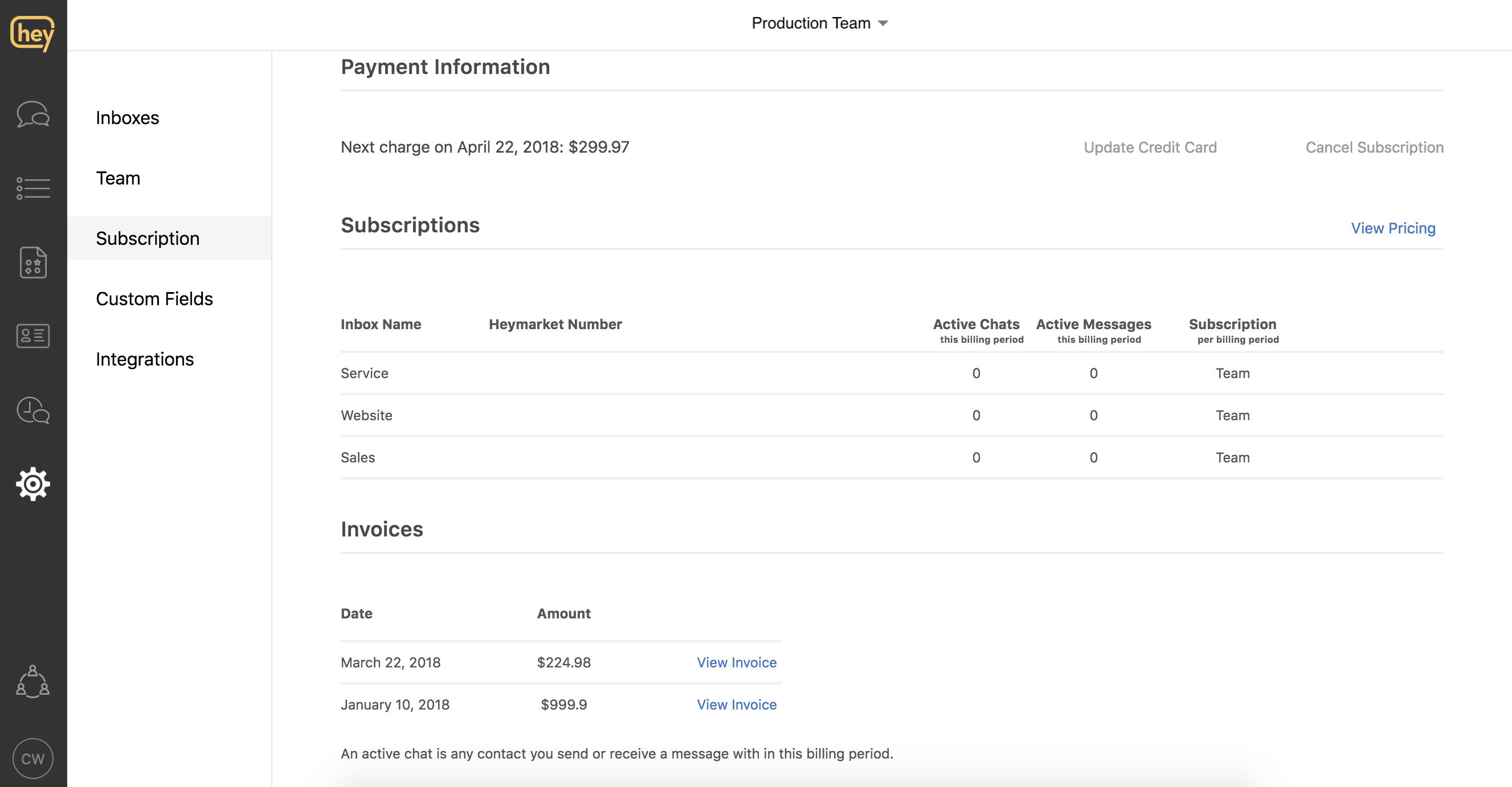Select the Subscription menu item
Viewport: 1512px width, 787px height.
(x=170, y=238)
